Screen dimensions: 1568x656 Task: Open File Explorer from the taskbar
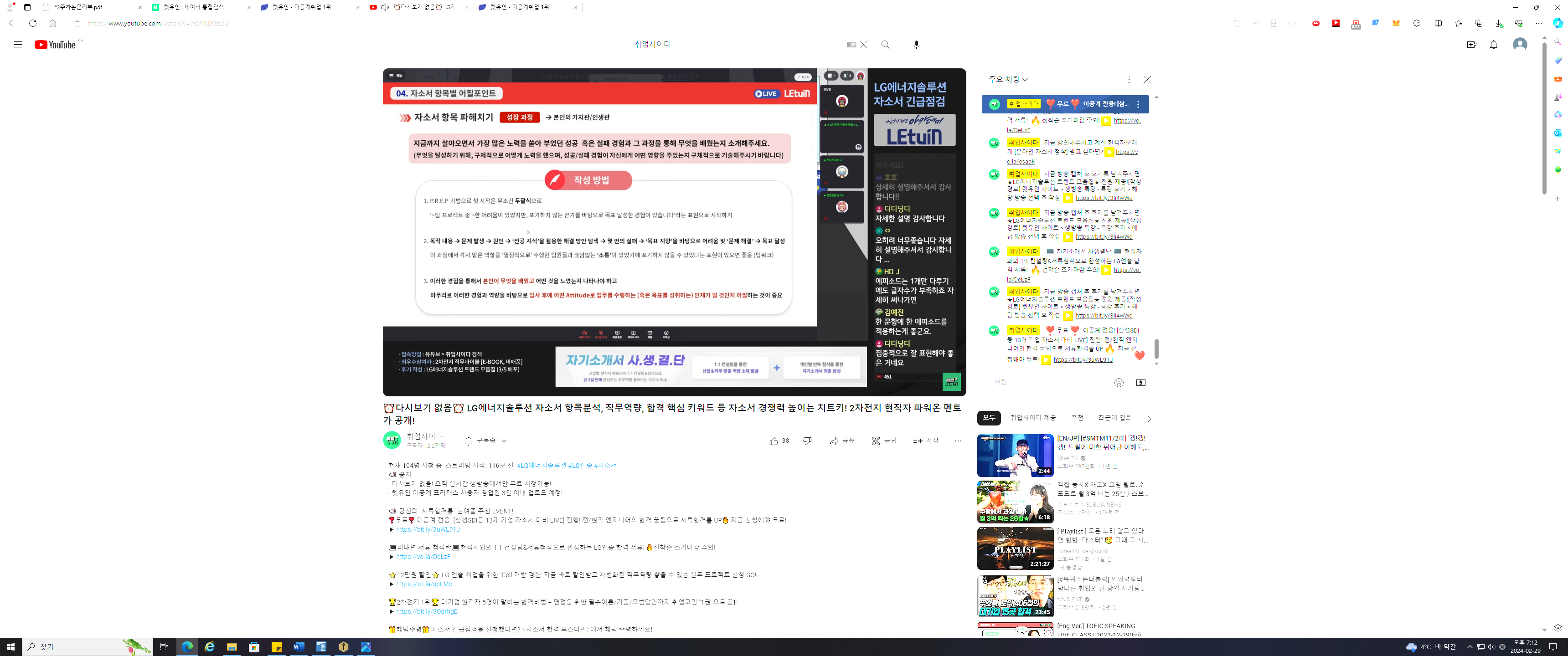pyautogui.click(x=231, y=647)
